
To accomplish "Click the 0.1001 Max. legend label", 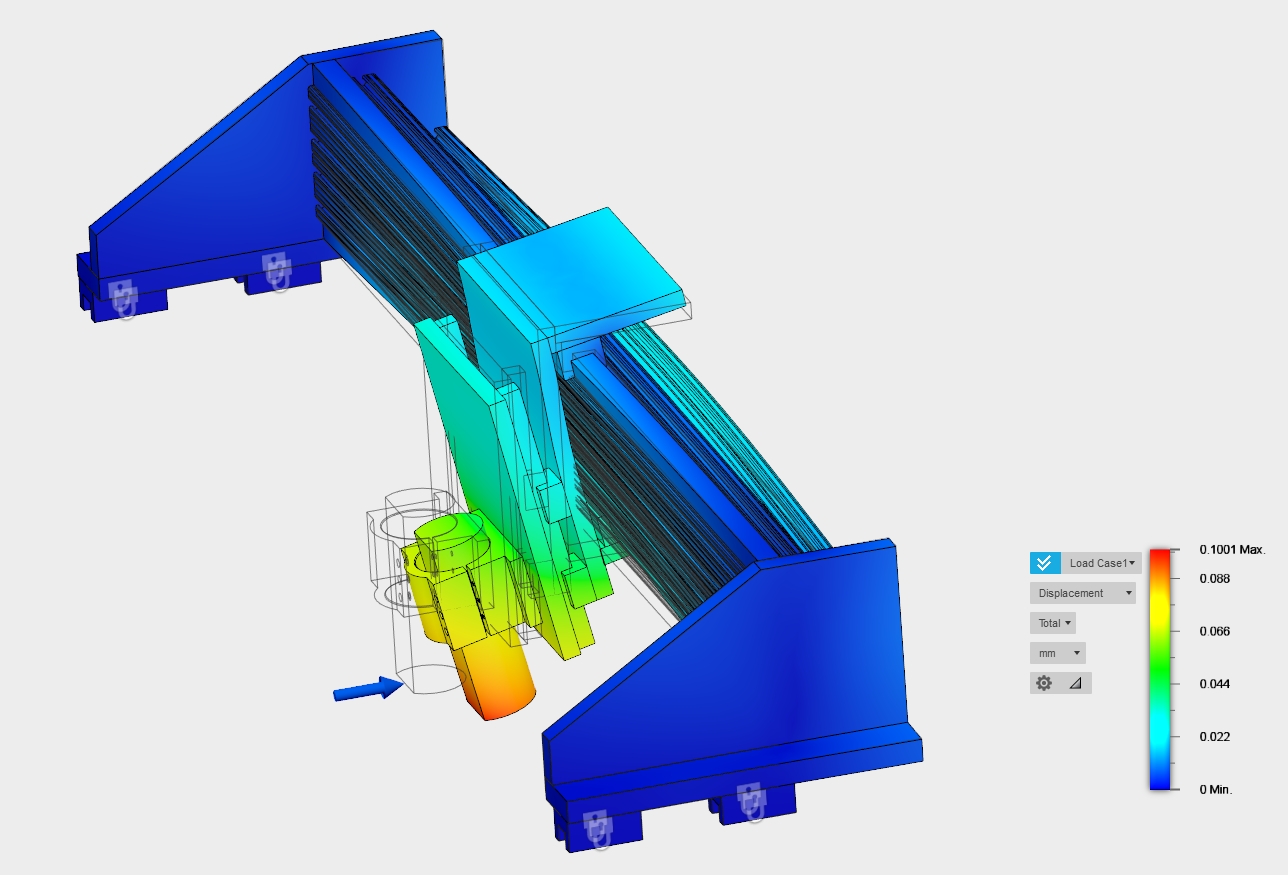I will (x=1232, y=550).
